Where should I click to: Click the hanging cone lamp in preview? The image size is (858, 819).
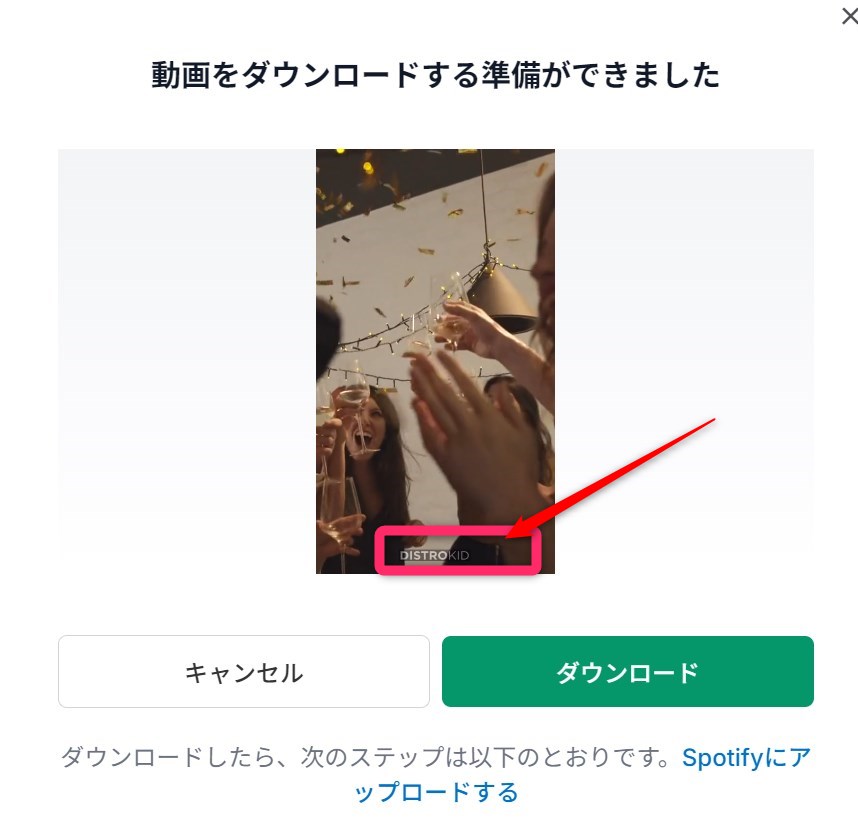coord(503,301)
